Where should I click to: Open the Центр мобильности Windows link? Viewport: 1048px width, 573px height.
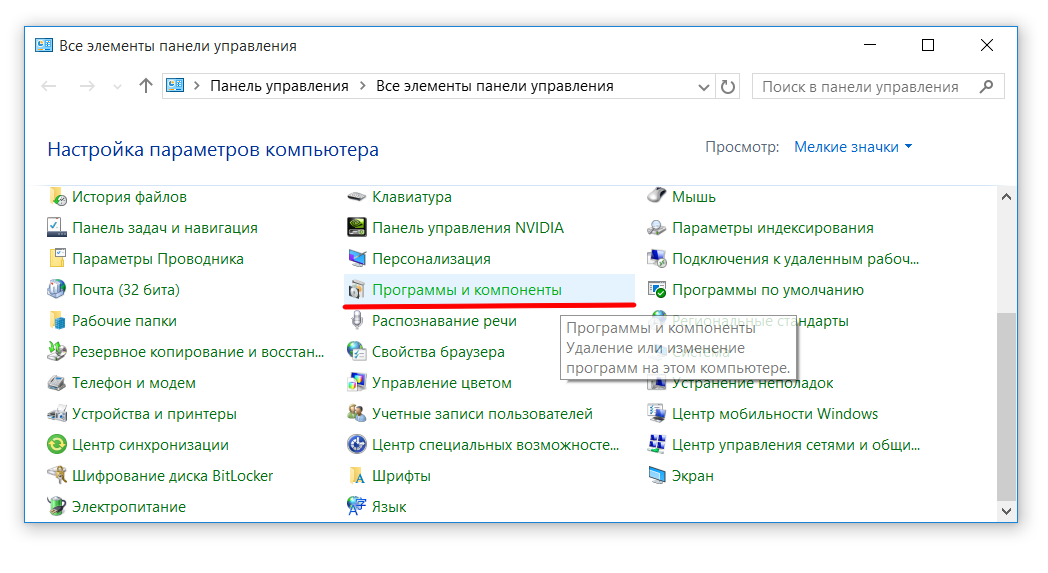[774, 414]
